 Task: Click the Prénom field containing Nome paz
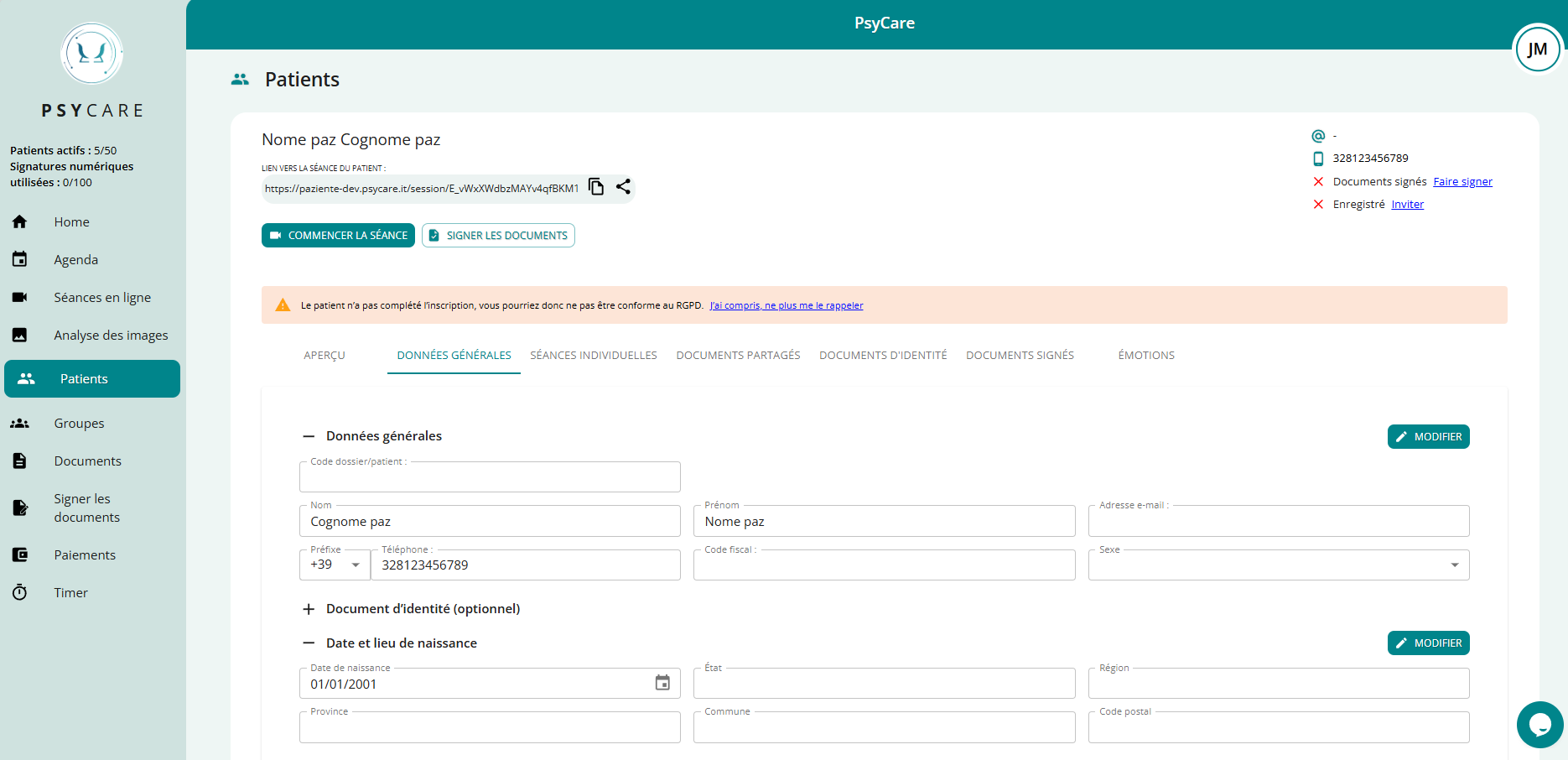[884, 521]
